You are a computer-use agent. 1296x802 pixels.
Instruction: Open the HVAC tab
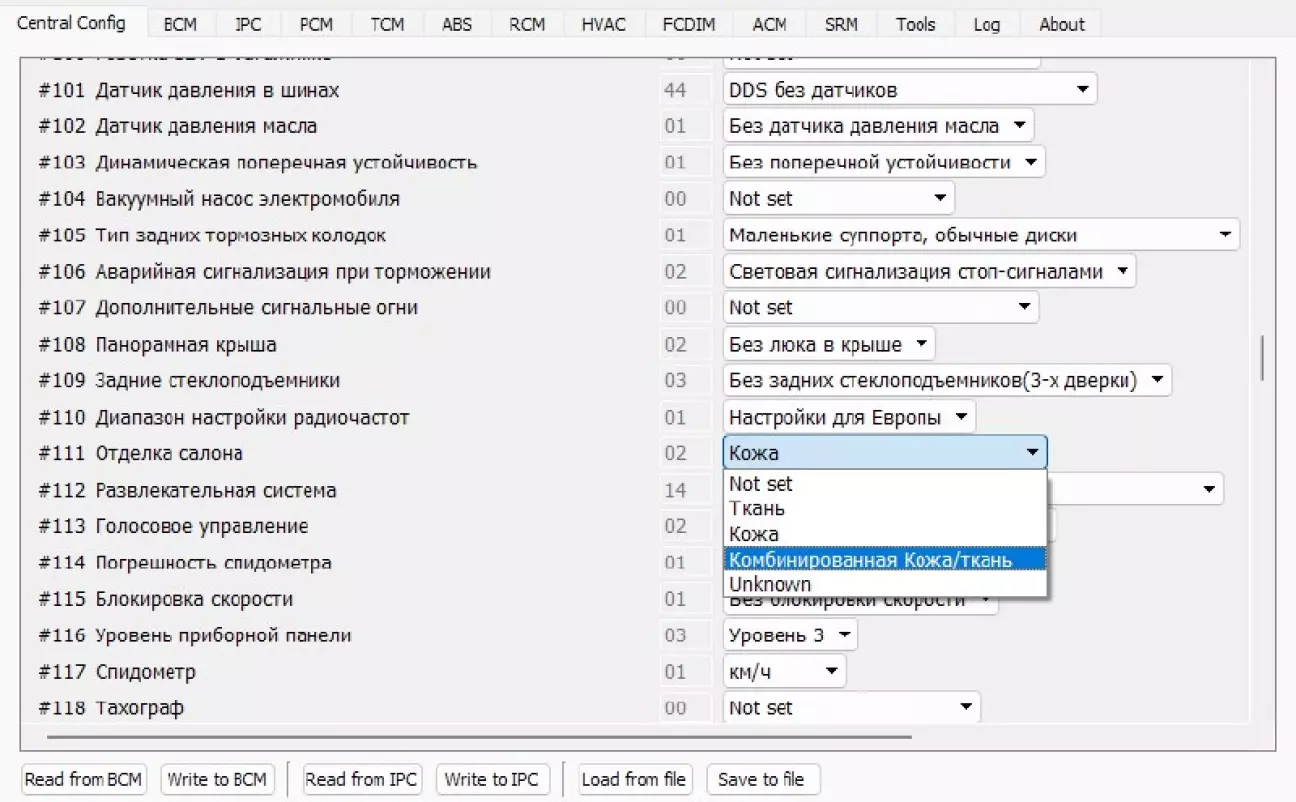click(603, 25)
